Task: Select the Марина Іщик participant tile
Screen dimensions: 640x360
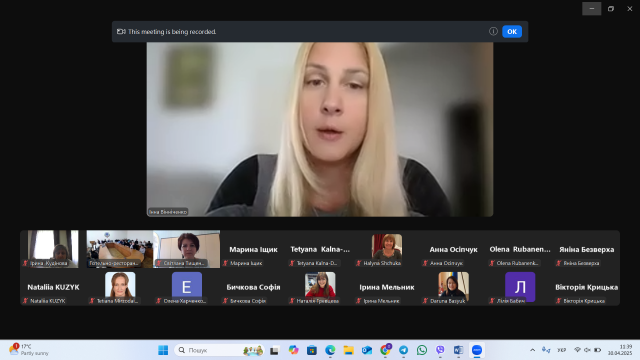Action: pos(253,249)
